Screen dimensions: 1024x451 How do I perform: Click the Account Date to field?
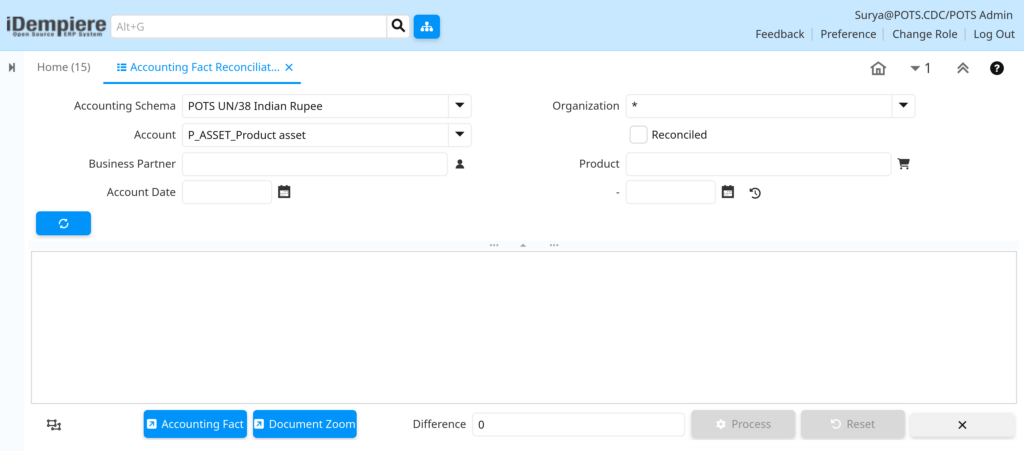[x=671, y=192]
